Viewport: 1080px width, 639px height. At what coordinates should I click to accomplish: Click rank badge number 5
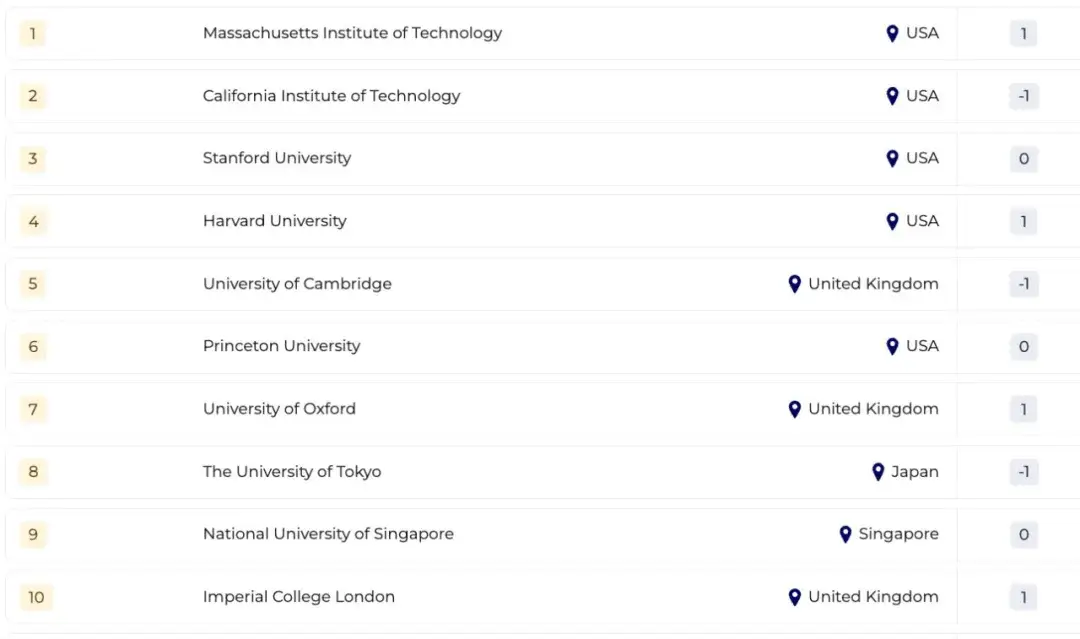33,284
